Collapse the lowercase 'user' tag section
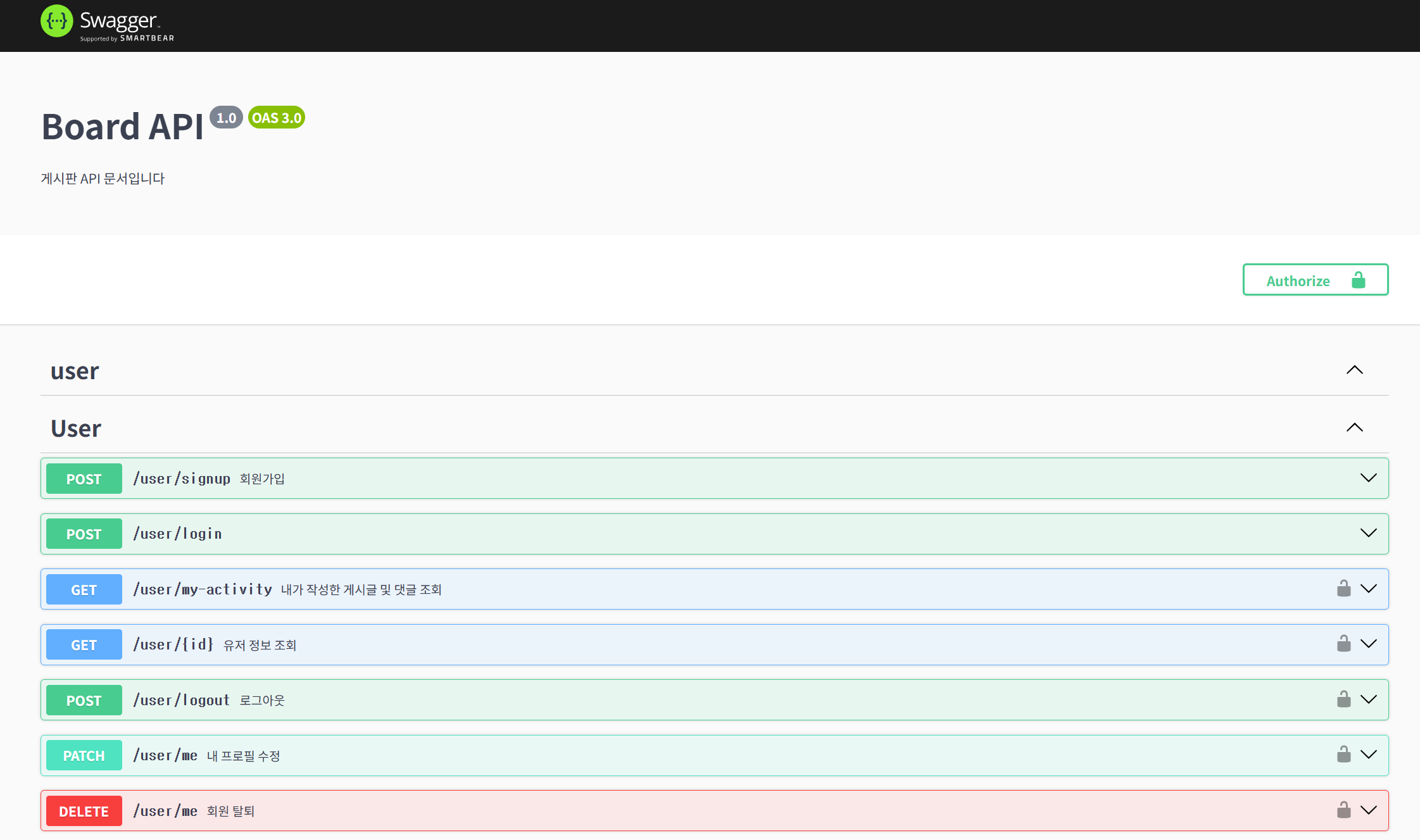The height and width of the screenshot is (840, 1420). [x=1355, y=370]
